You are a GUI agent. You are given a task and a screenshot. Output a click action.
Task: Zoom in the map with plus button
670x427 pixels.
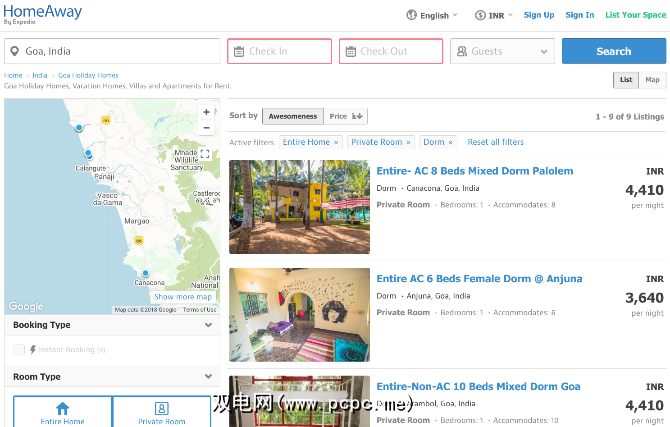click(x=206, y=112)
